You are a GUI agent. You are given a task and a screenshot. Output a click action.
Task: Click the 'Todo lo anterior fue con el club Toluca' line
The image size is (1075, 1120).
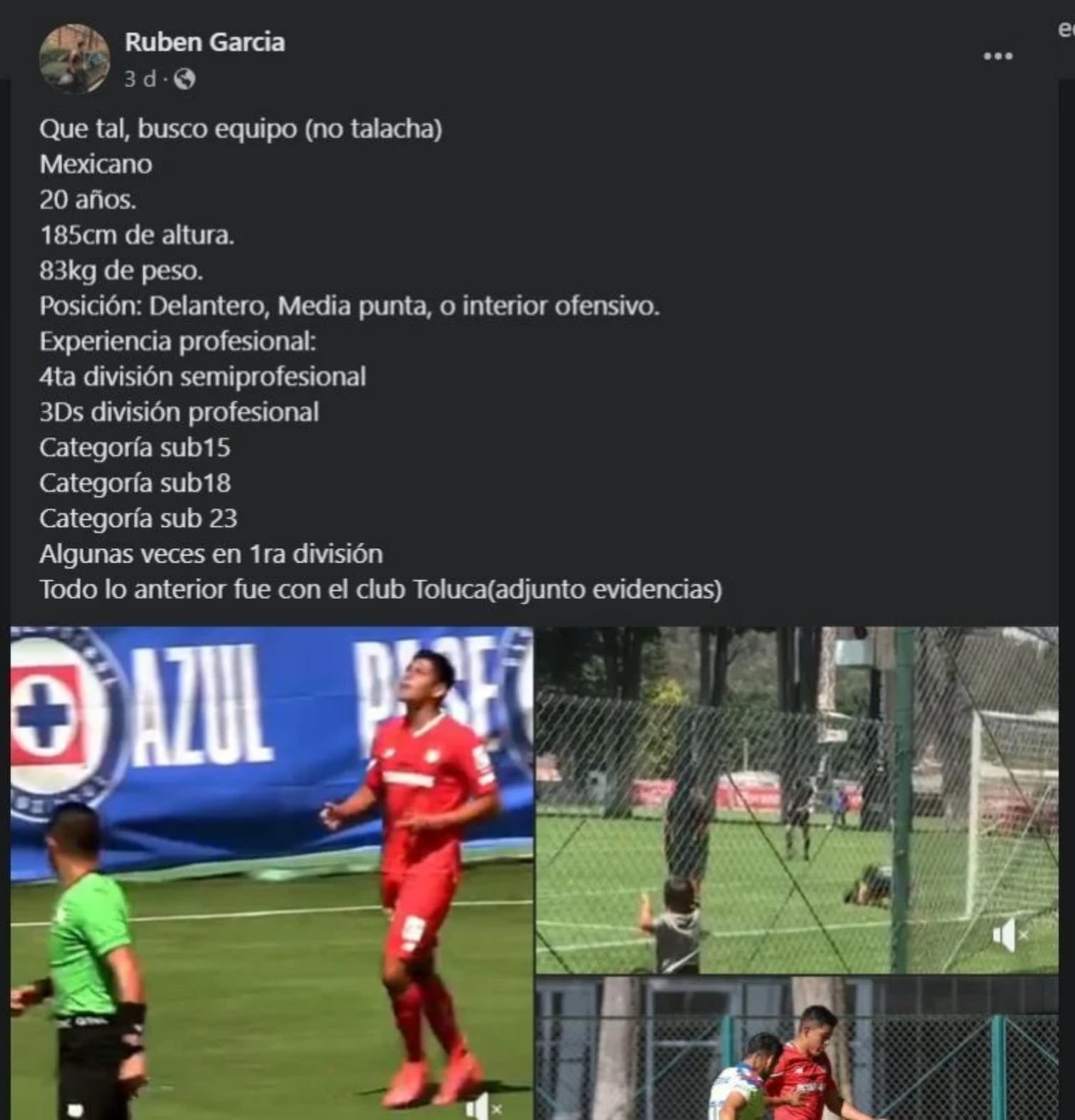(380, 589)
